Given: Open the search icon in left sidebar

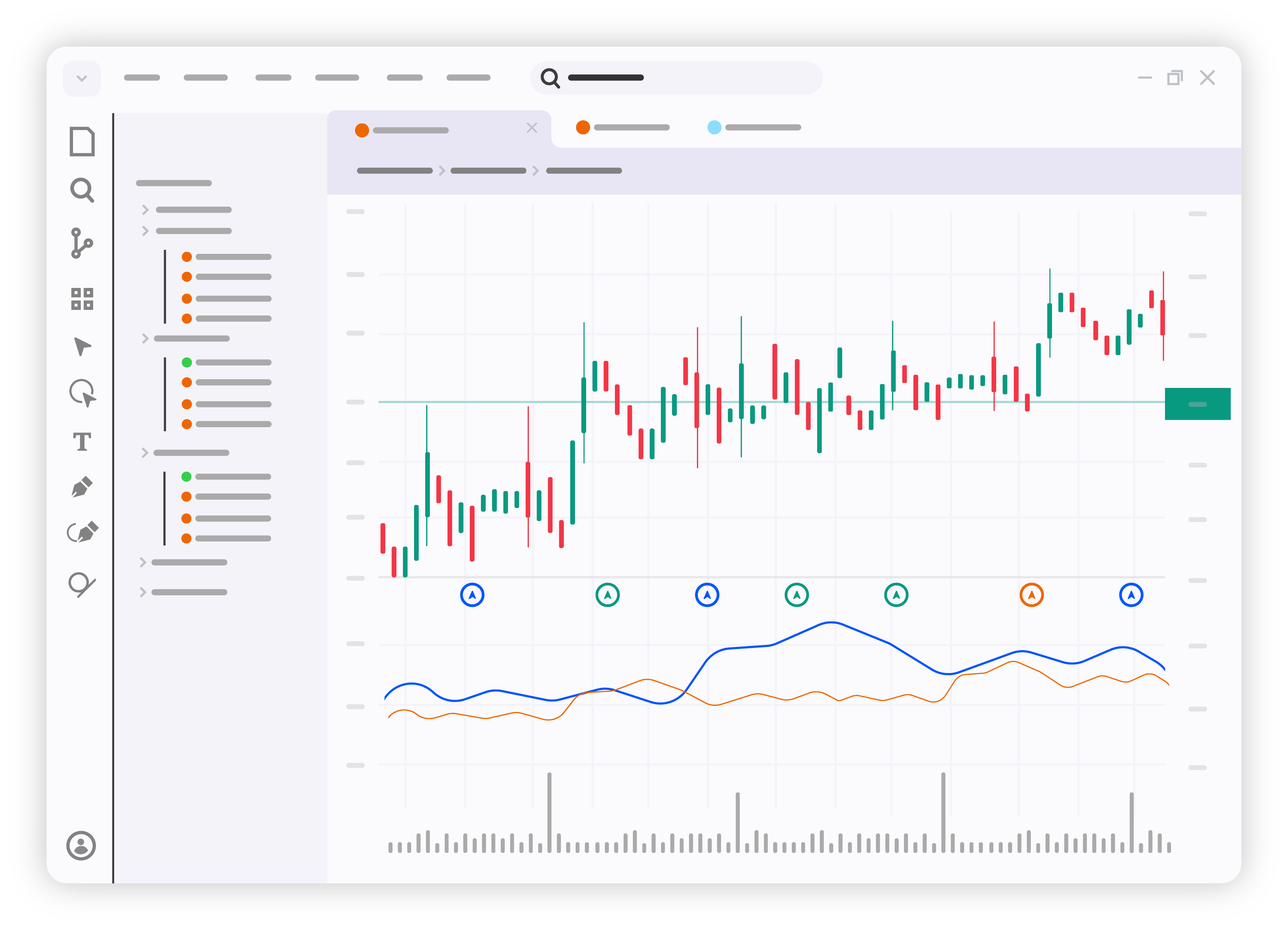Looking at the screenshot, I should [x=82, y=190].
